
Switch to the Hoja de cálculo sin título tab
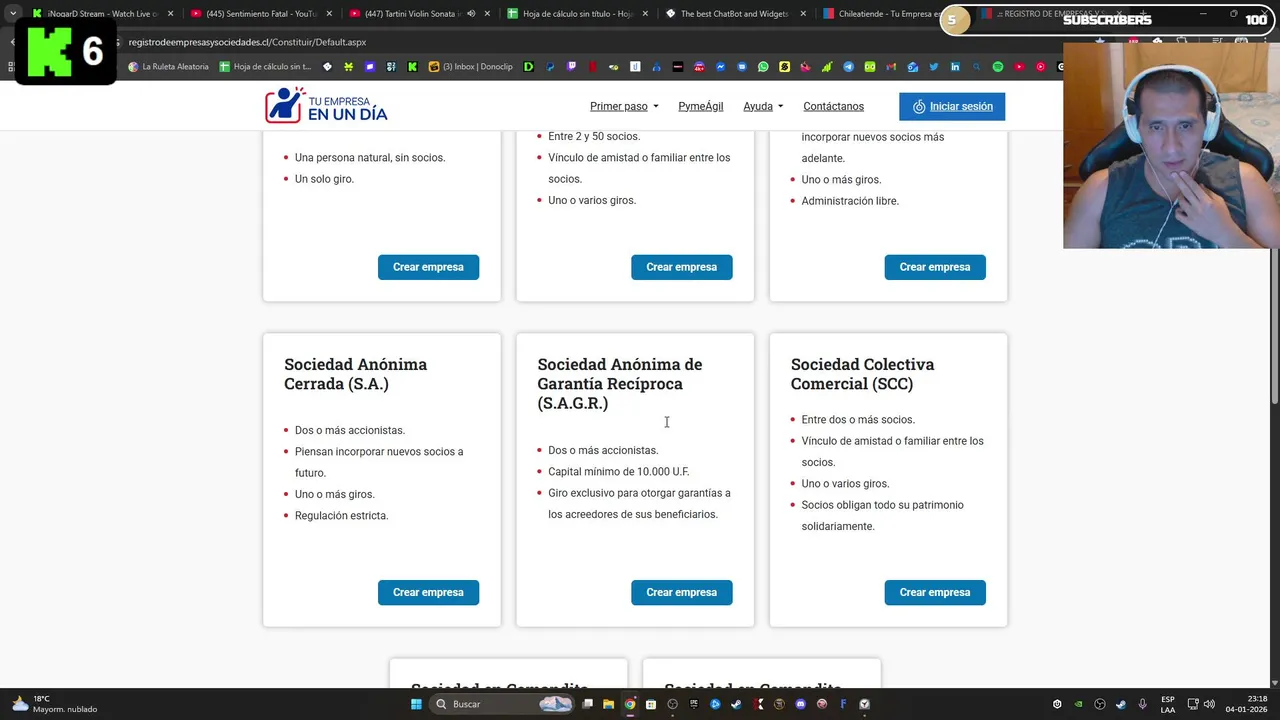[x=575, y=14]
